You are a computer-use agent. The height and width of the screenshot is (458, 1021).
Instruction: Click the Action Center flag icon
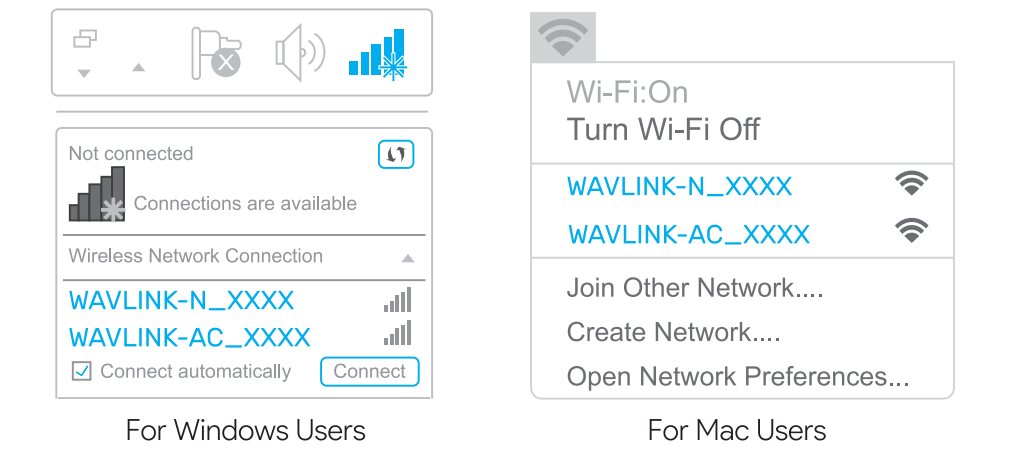[216, 53]
